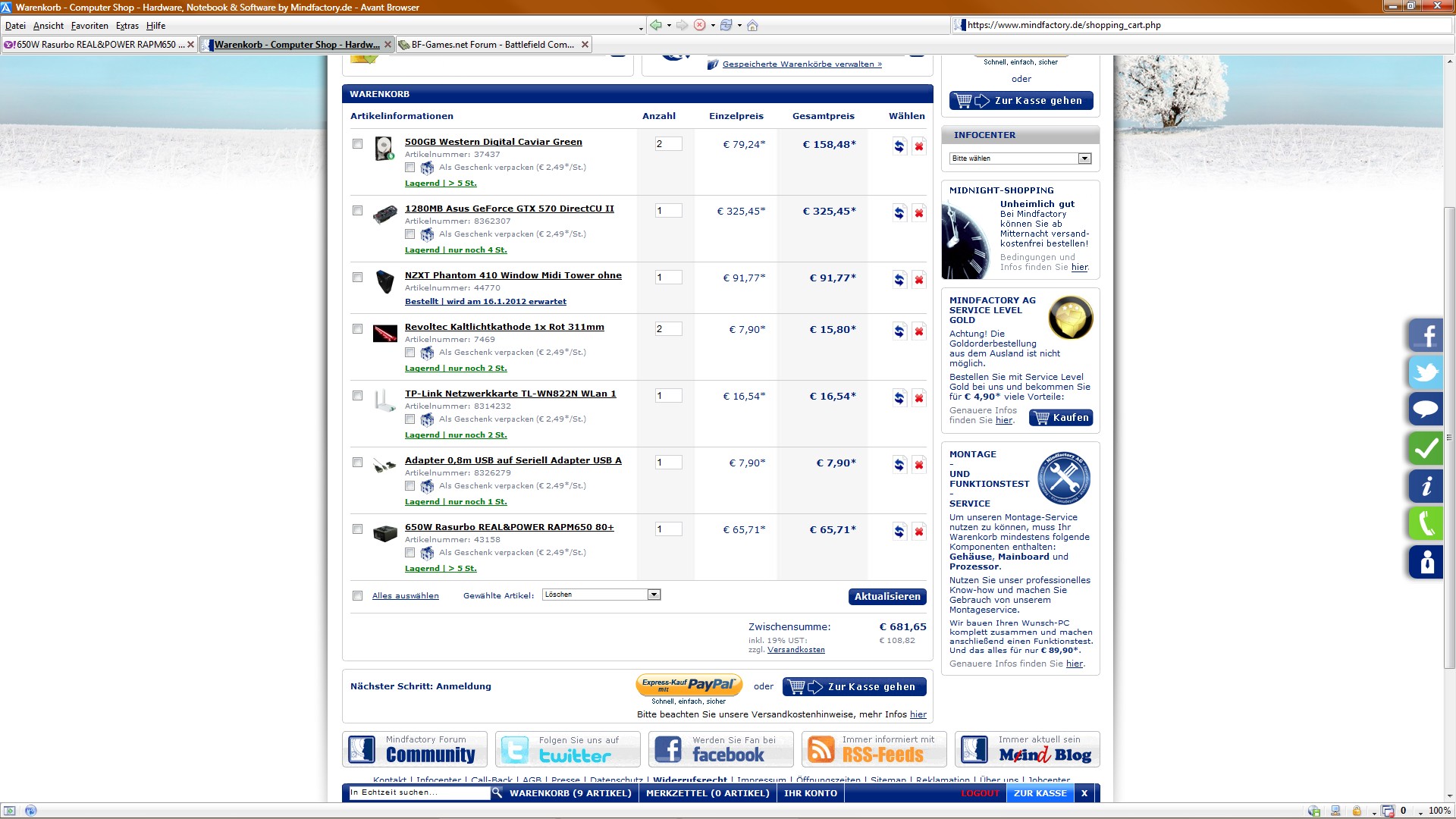Viewport: 1456px width, 819px height.
Task: Delete the USB Seriell Adapter item
Action: pyautogui.click(x=918, y=465)
